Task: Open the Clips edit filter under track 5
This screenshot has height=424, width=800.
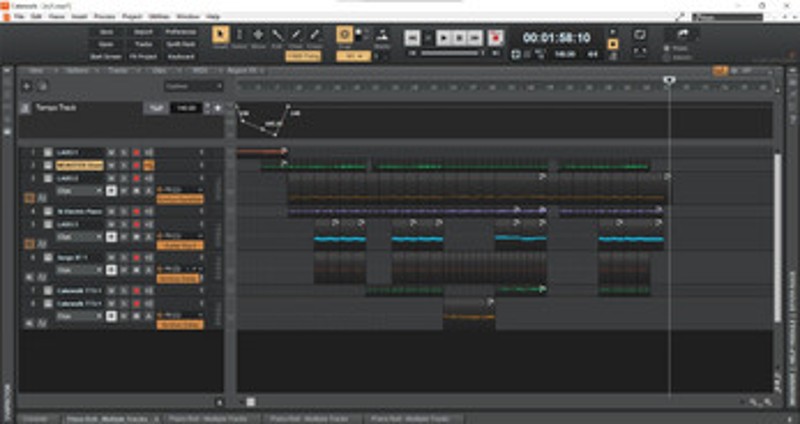Action: (79, 237)
